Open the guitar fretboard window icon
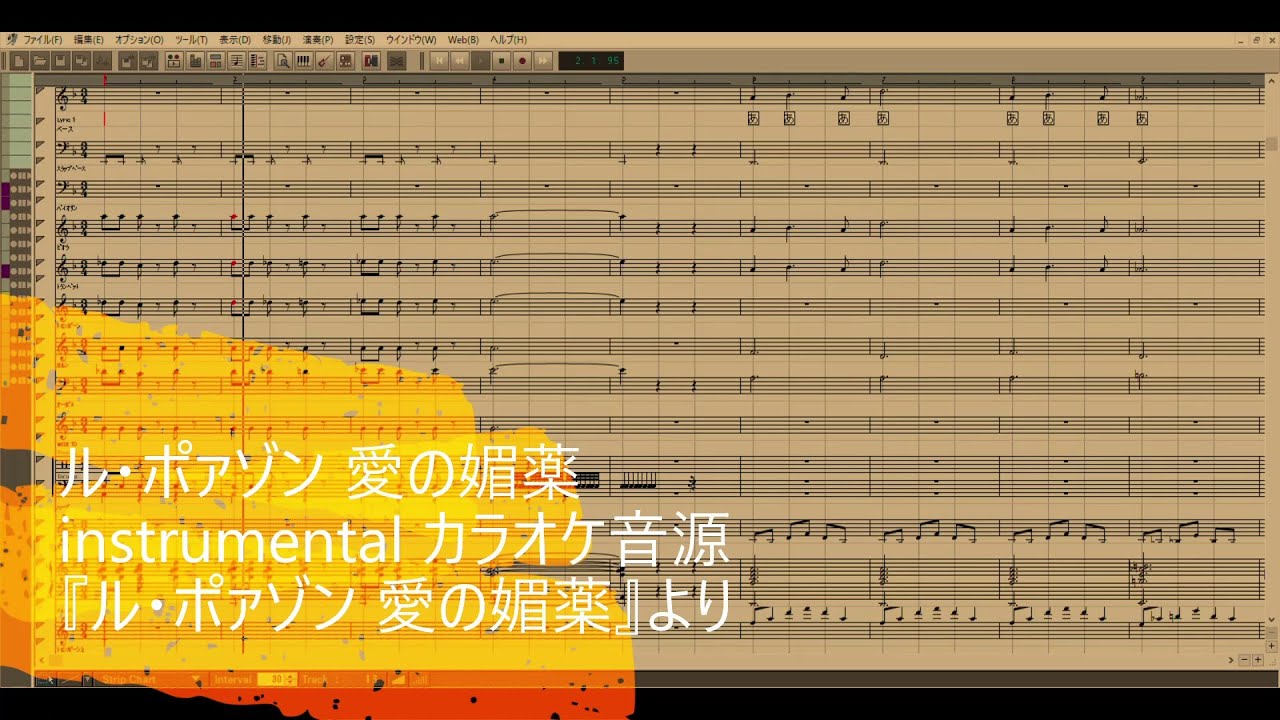The width and height of the screenshot is (1280, 720). (324, 61)
